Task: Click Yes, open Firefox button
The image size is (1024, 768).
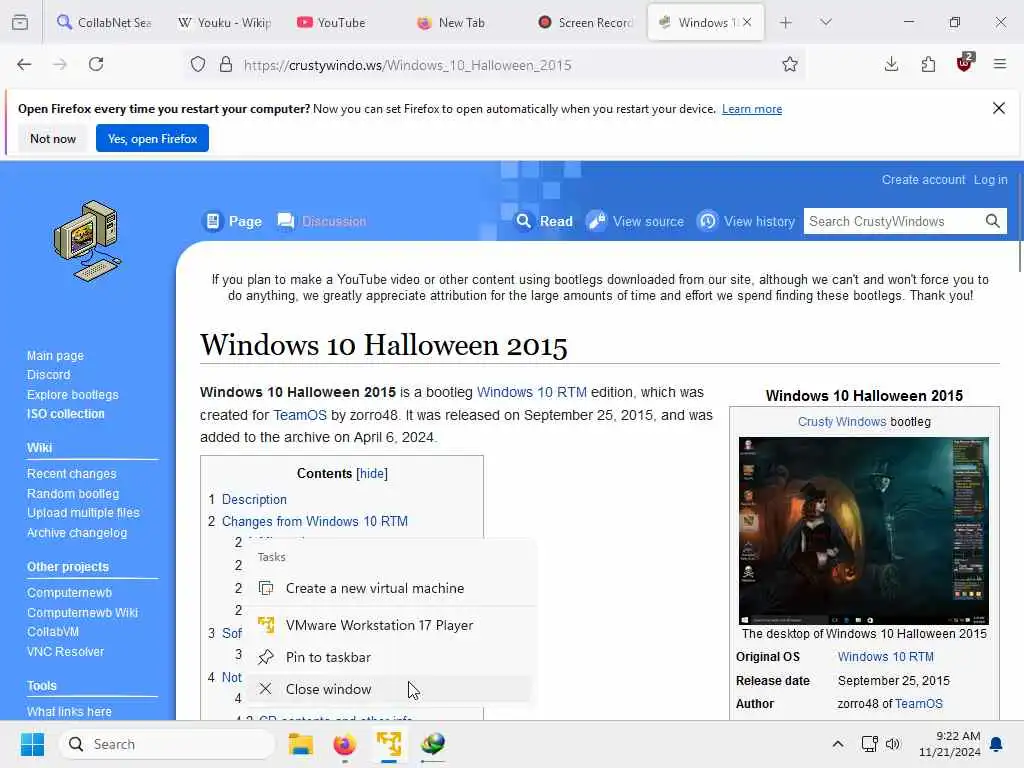Action: pyautogui.click(x=152, y=138)
